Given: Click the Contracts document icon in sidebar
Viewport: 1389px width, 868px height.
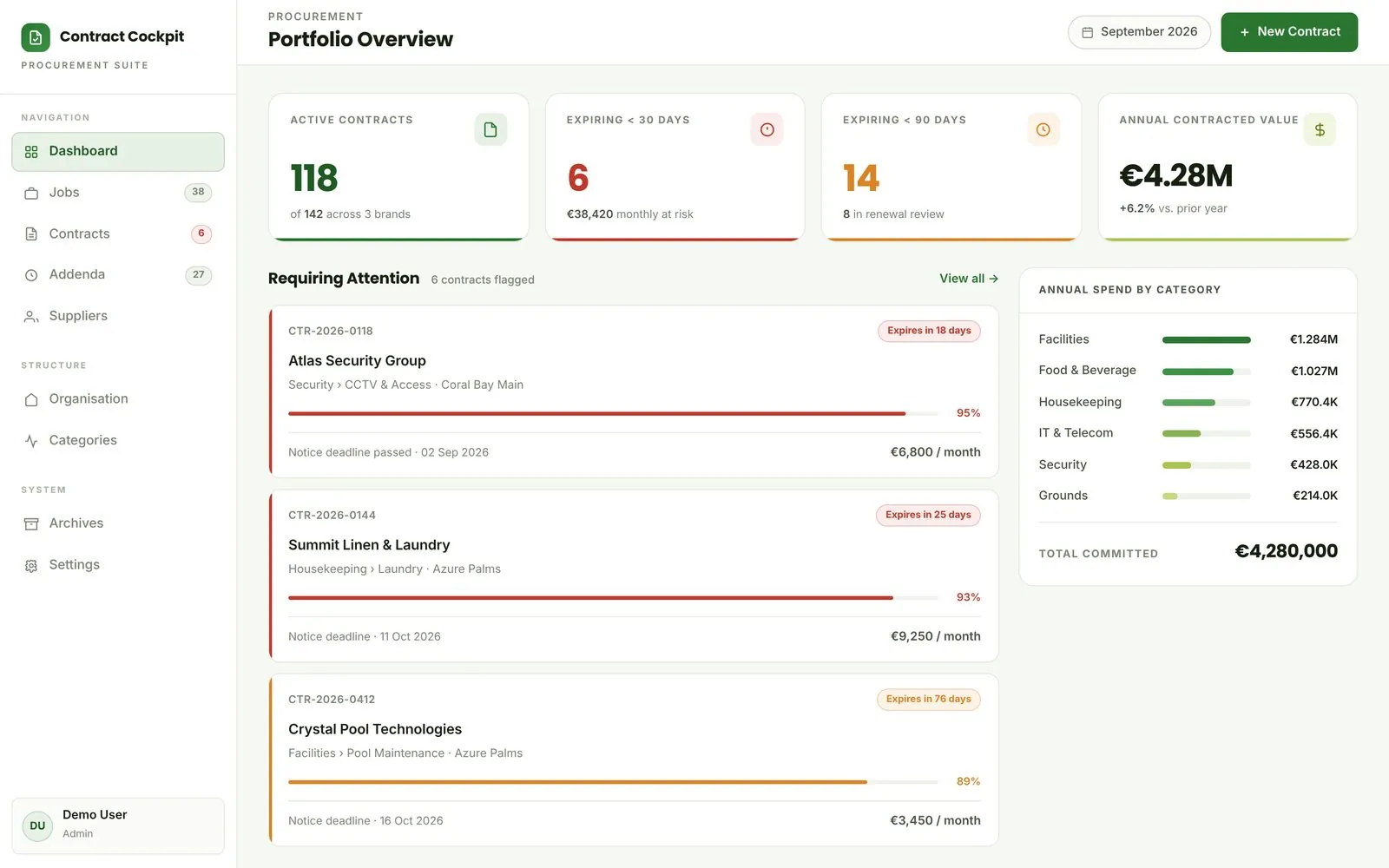Looking at the screenshot, I should (31, 234).
